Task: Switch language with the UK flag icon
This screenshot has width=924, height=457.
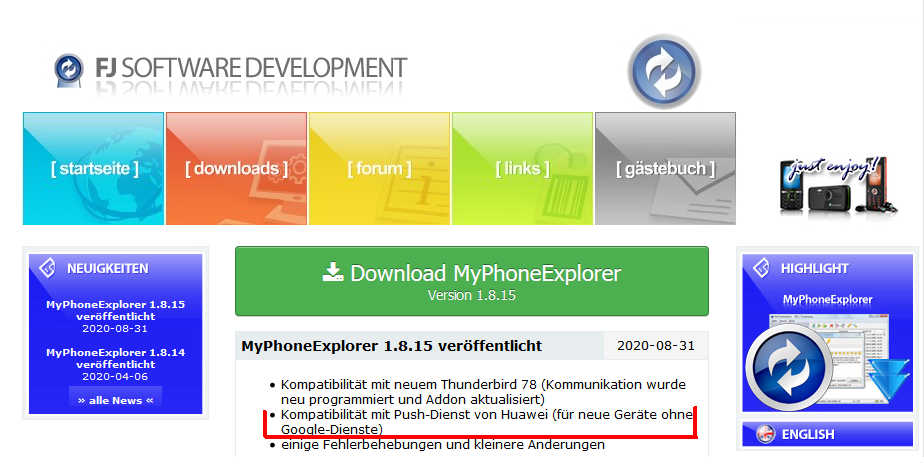Action: point(766,434)
